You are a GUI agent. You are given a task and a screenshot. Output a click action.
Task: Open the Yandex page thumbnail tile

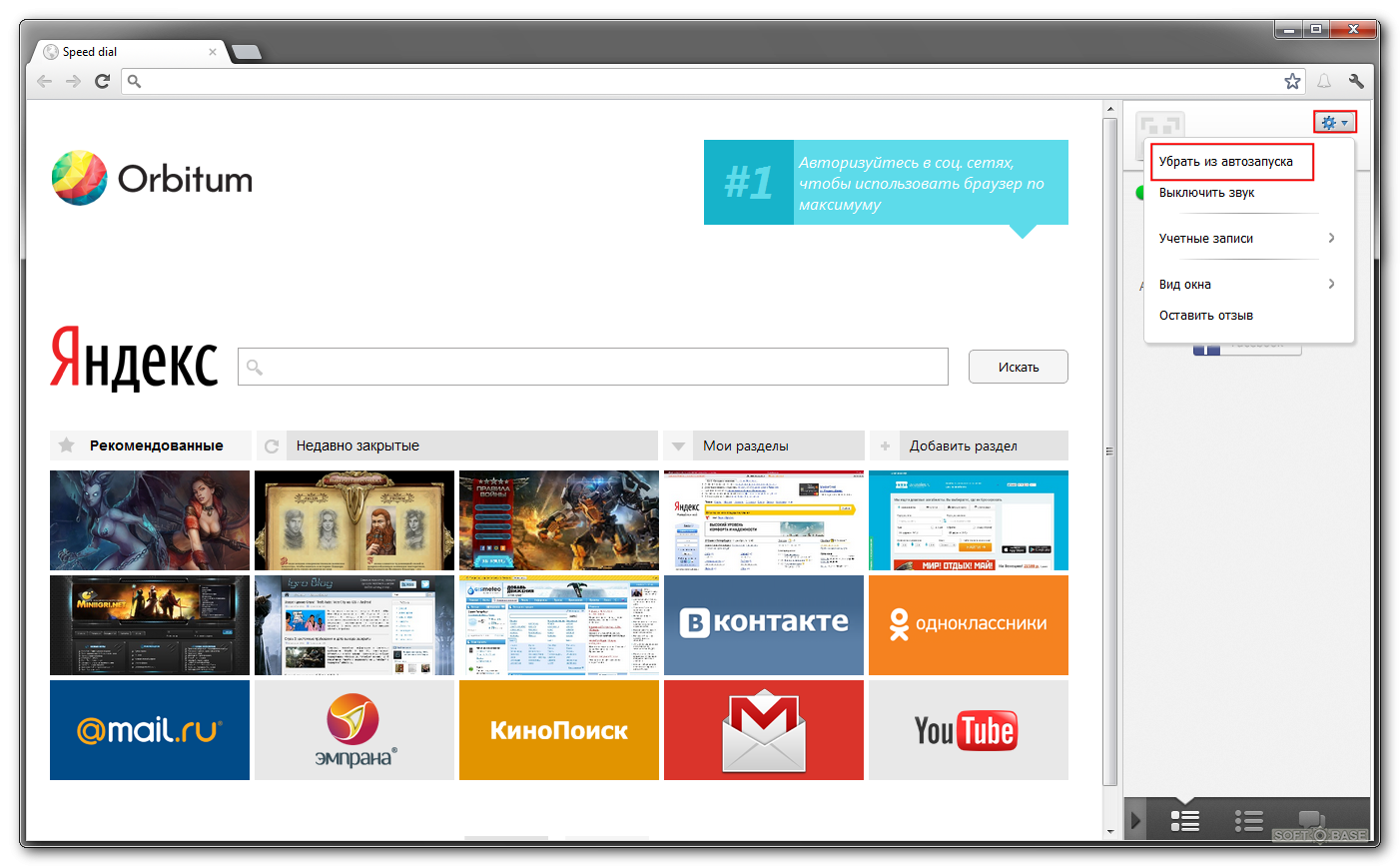coord(764,520)
